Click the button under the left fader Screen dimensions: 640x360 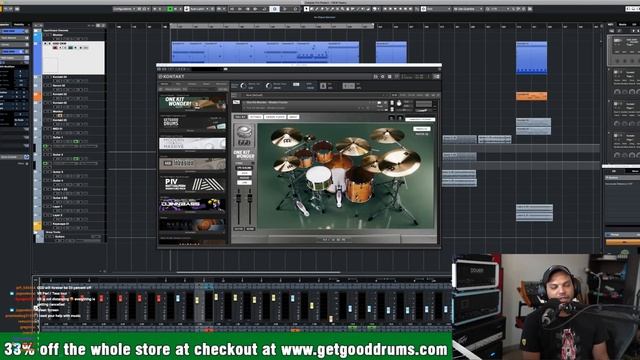coord(239,229)
